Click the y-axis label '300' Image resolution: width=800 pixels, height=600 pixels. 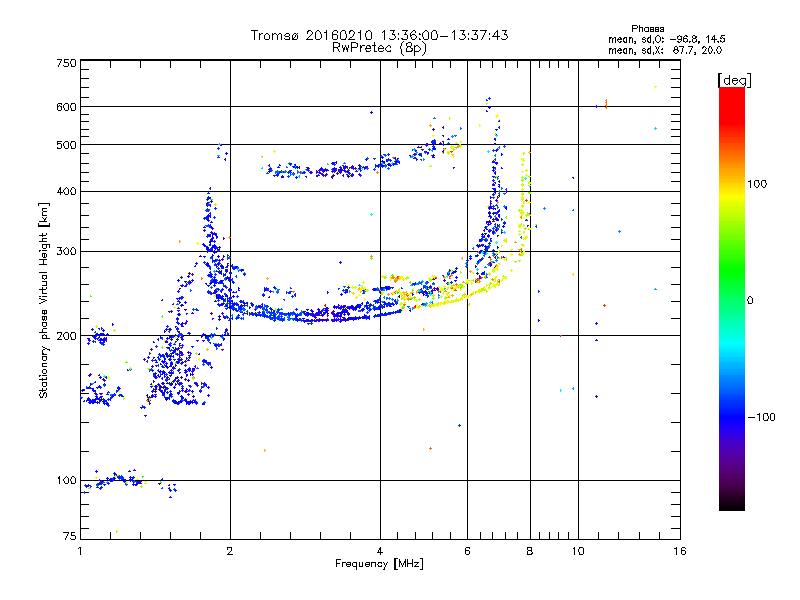[x=66, y=251]
